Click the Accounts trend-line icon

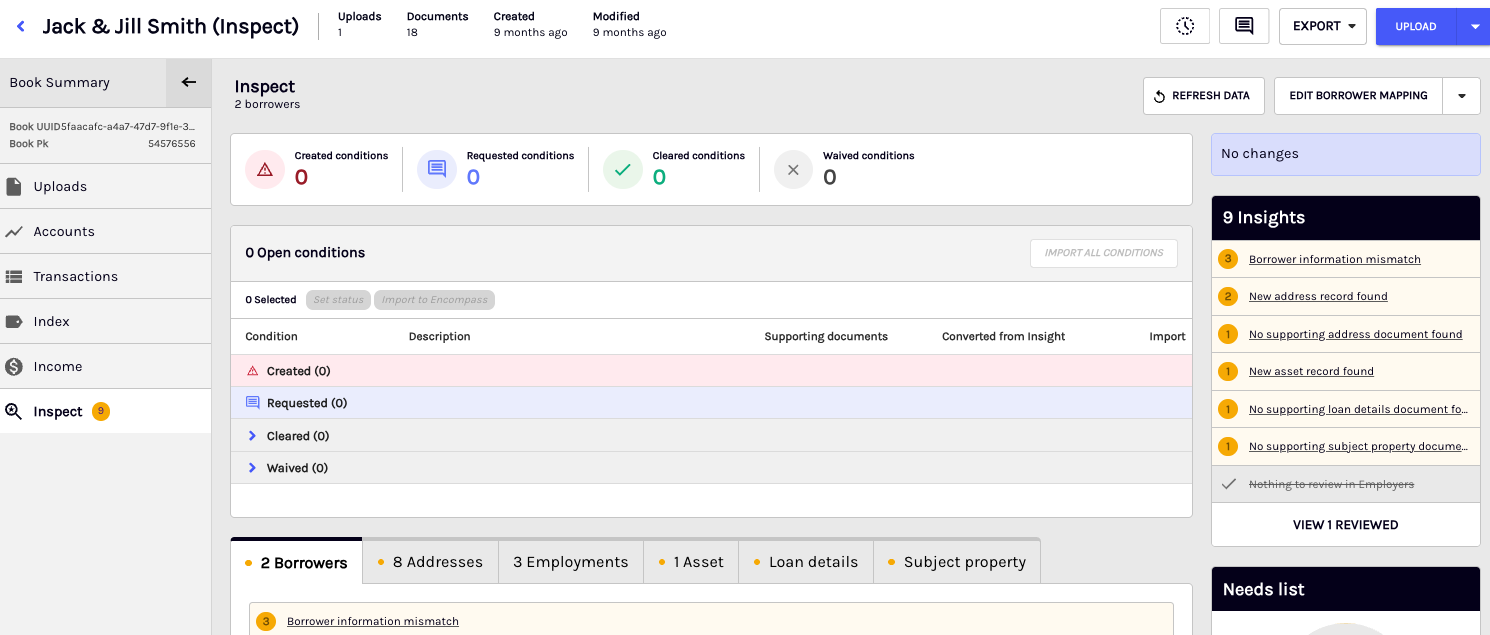click(x=14, y=232)
